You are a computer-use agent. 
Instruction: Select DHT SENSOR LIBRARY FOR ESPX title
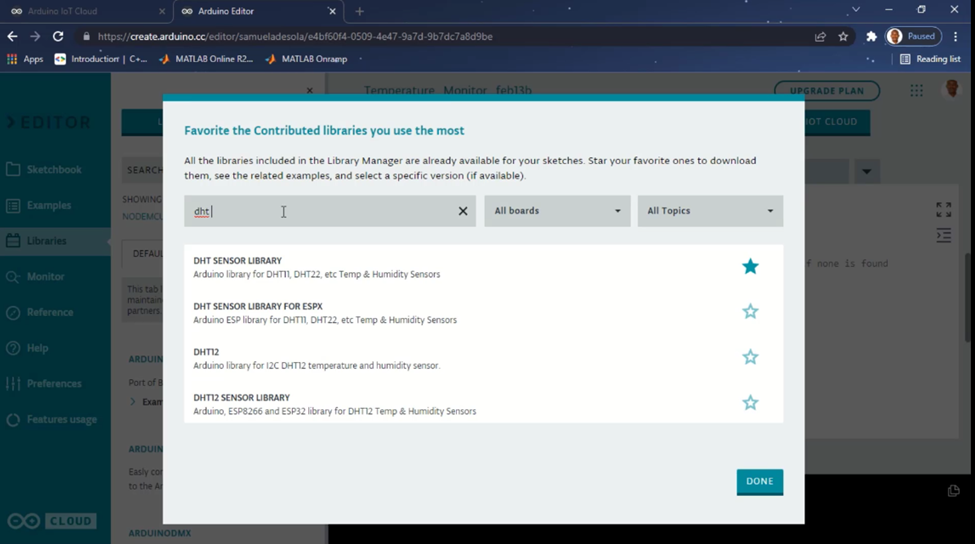258,307
